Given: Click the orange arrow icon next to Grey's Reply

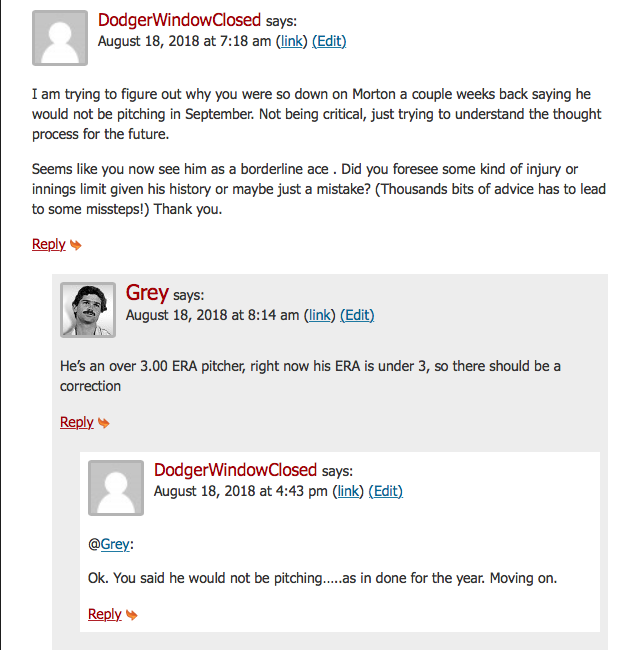Looking at the screenshot, I should pyautogui.click(x=104, y=423).
